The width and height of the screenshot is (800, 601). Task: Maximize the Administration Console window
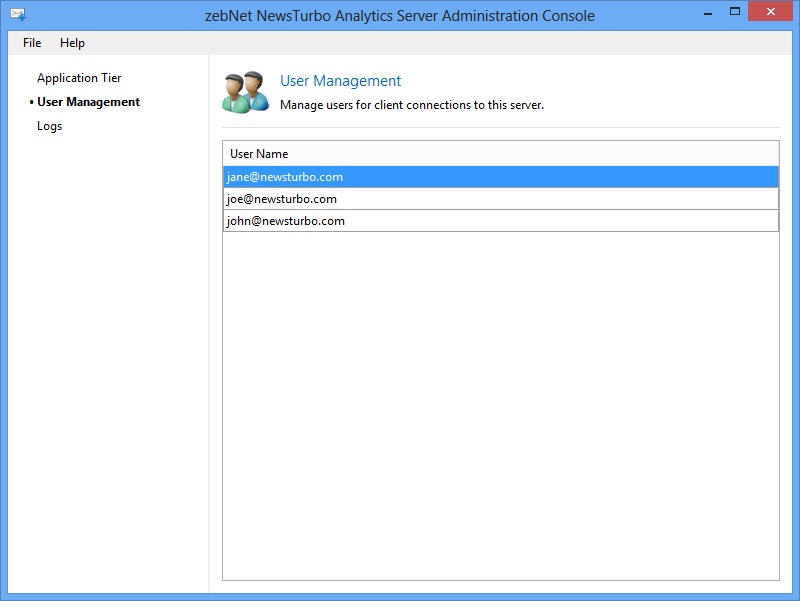point(735,11)
